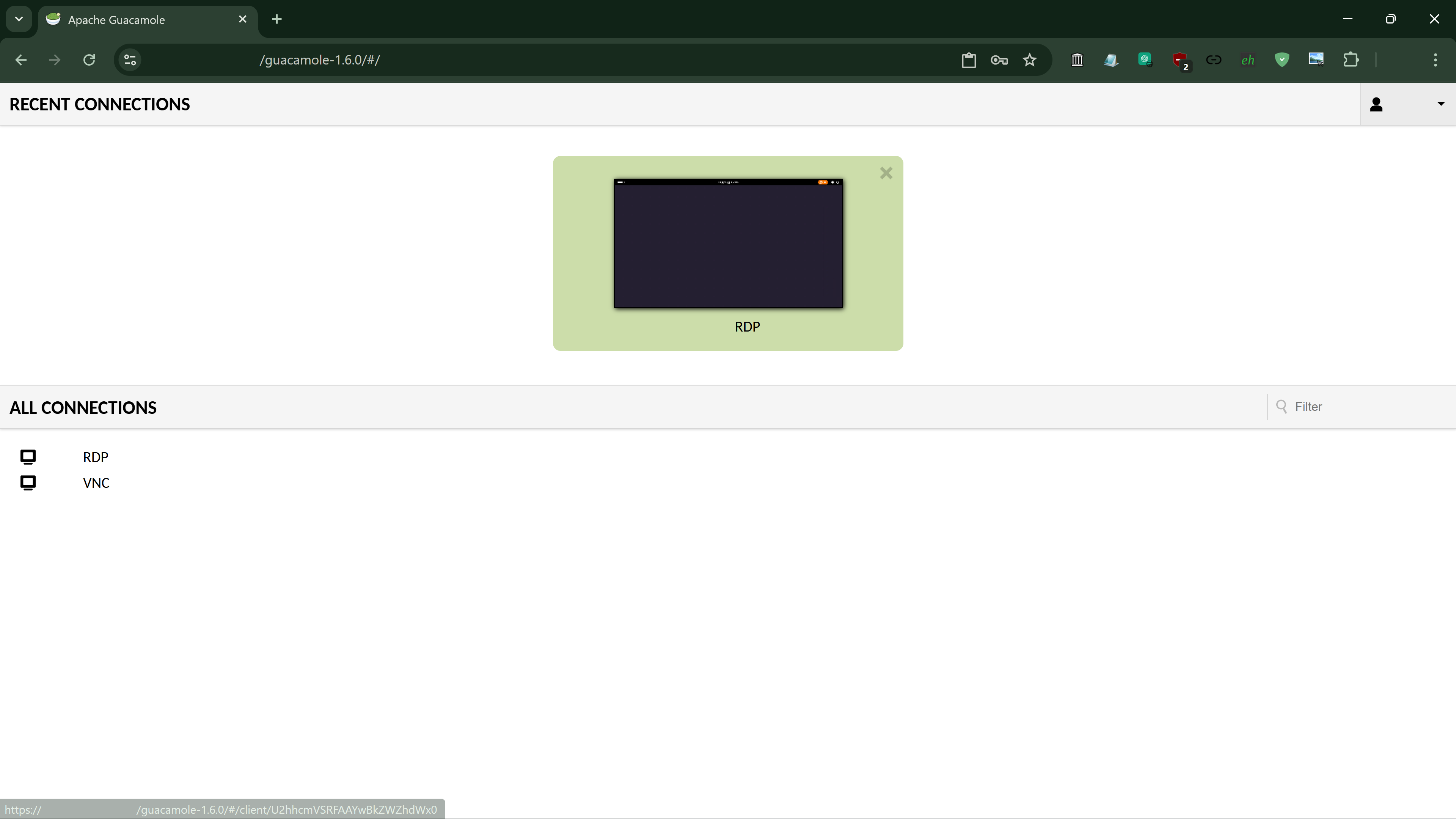This screenshot has width=1456, height=819.
Task: Open a new browser tab
Action: pos(276,19)
